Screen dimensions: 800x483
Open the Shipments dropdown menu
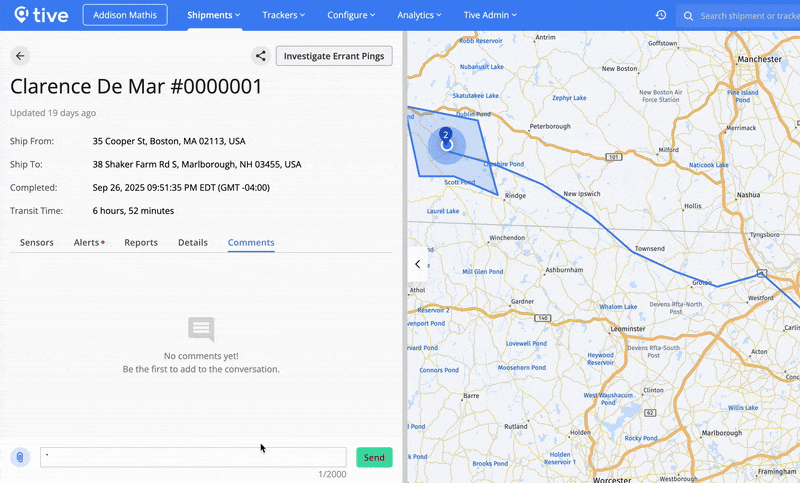214,15
